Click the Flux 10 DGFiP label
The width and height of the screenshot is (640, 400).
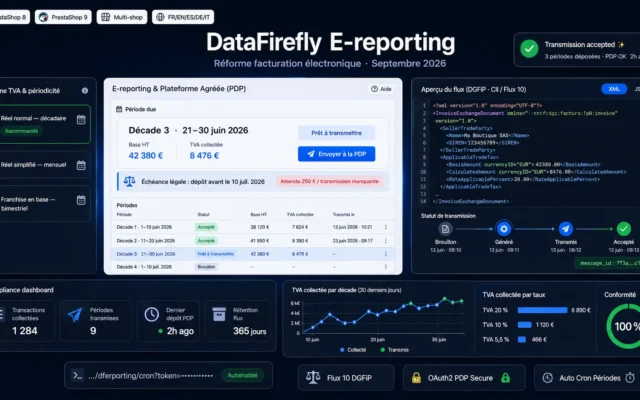click(x=349, y=378)
